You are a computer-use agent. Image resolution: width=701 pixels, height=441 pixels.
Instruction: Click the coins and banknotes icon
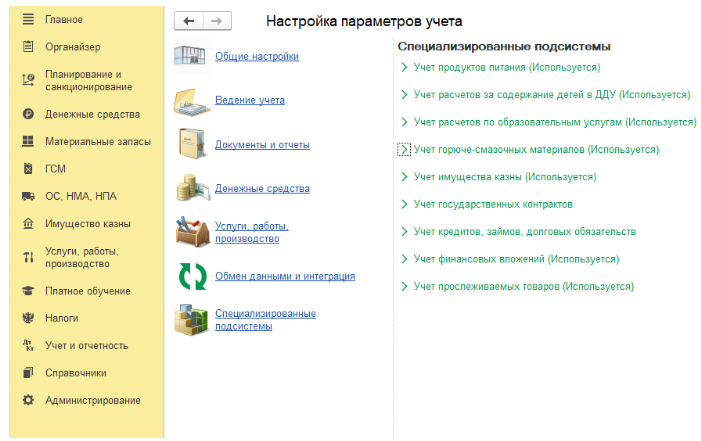(193, 188)
